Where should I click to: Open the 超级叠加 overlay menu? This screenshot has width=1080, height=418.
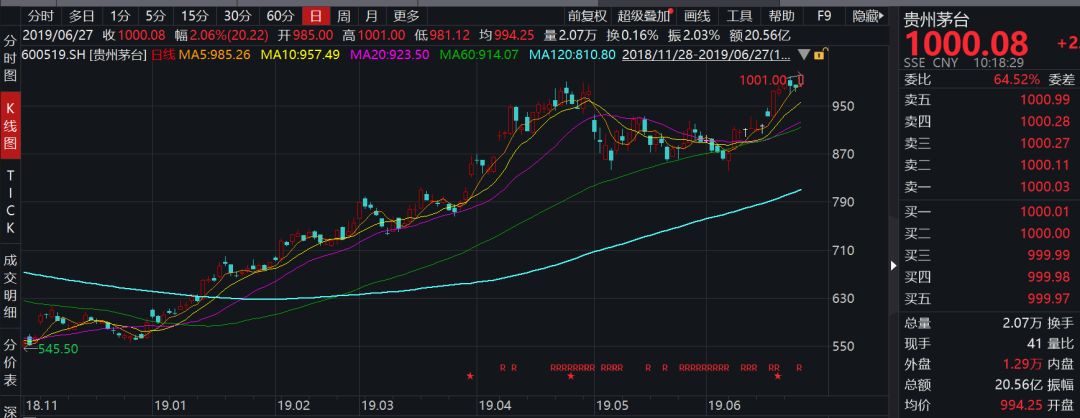tap(643, 16)
